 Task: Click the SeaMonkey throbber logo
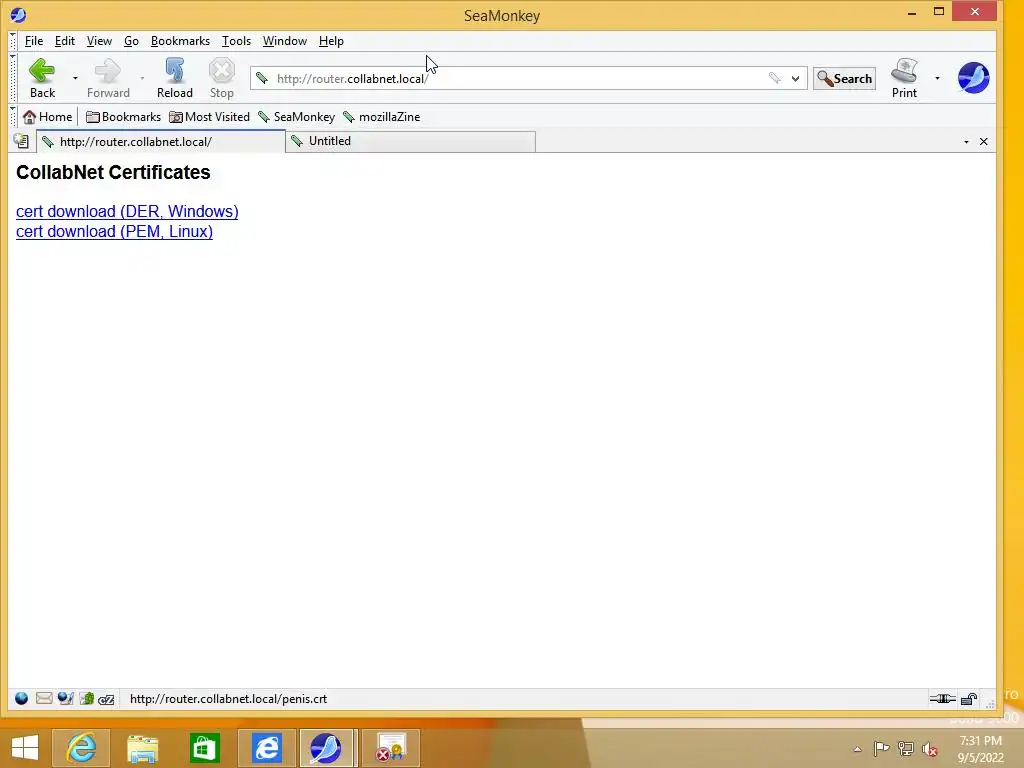tap(973, 78)
